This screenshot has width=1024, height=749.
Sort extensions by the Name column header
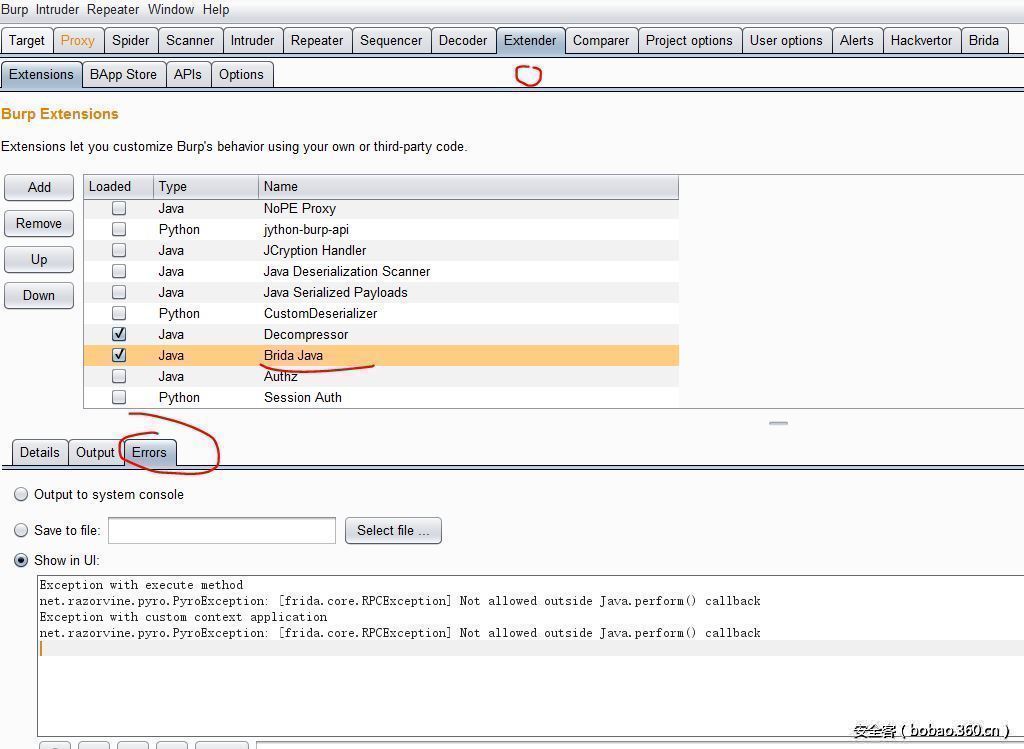468,187
